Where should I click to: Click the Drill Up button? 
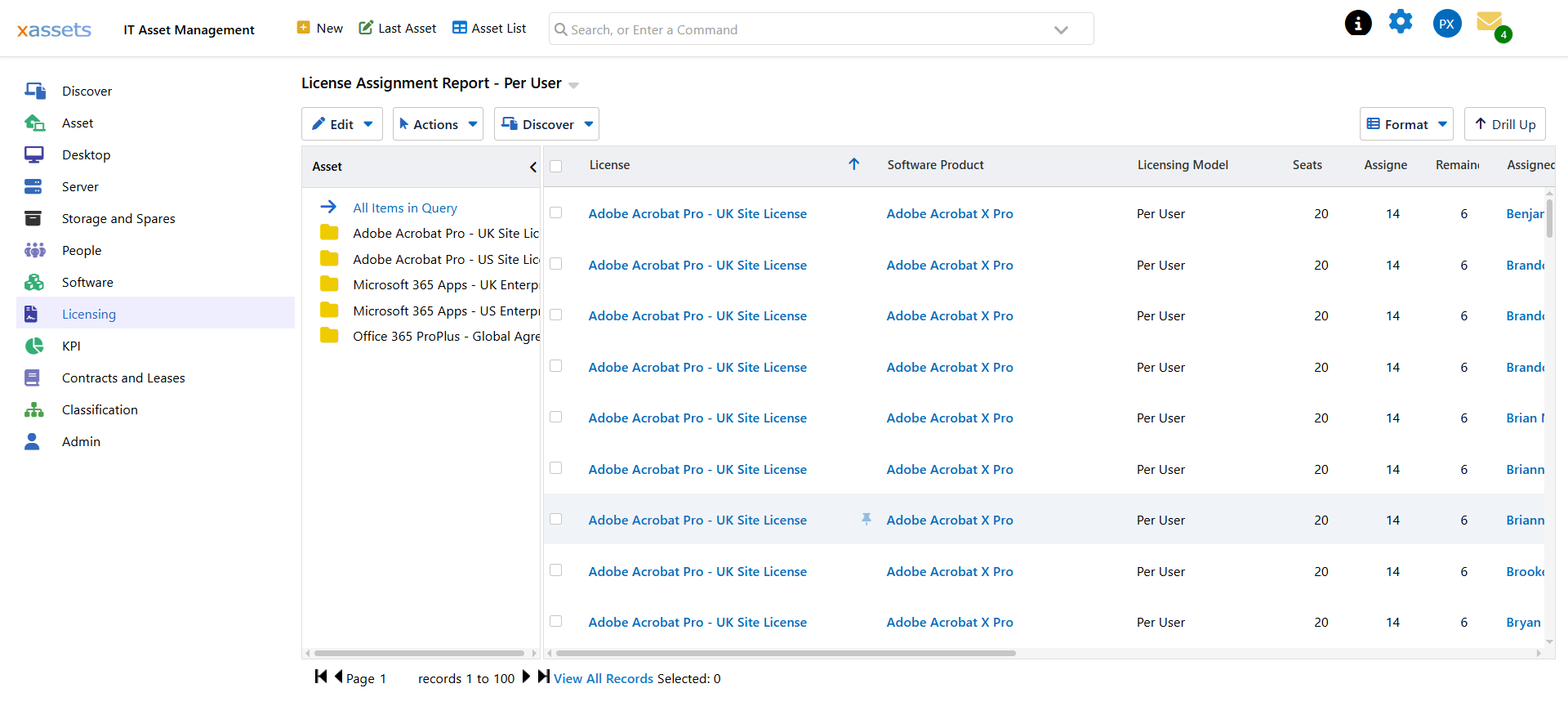click(x=1505, y=124)
